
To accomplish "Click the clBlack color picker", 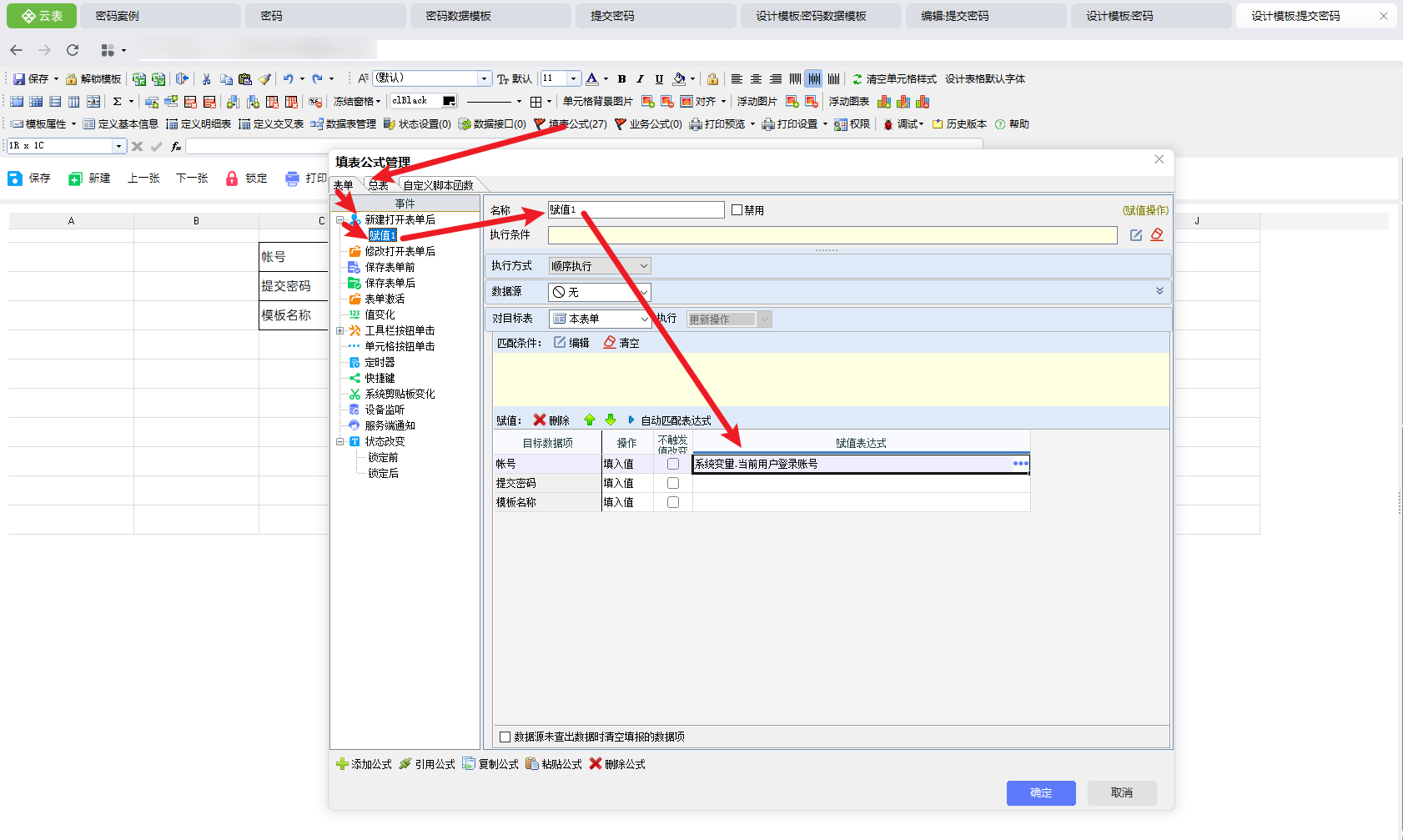I will pyautogui.click(x=424, y=101).
